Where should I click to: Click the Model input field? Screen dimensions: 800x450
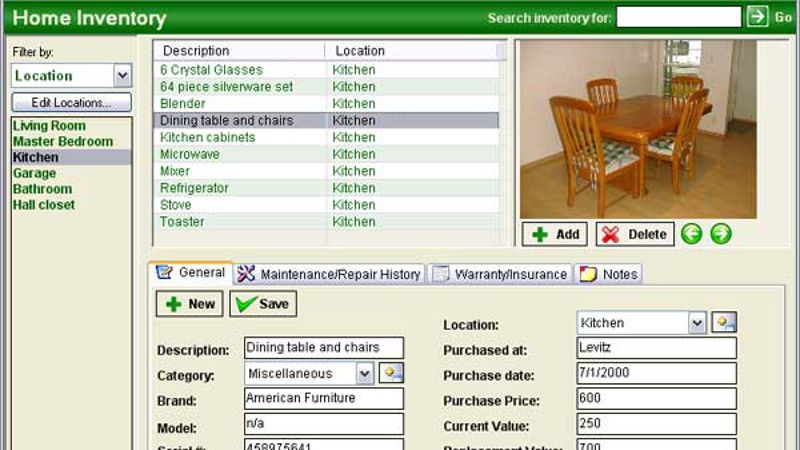323,423
